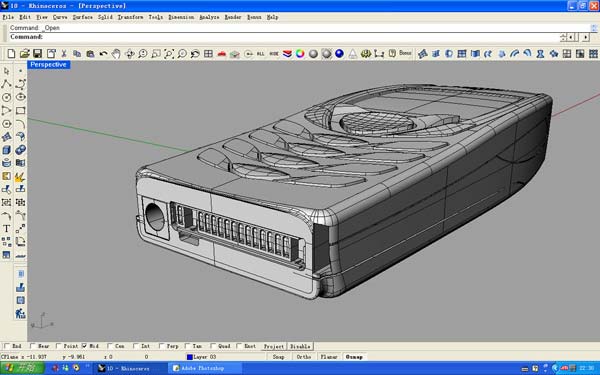
Task: Uncheck the Mid object snap
Action: click(x=85, y=346)
